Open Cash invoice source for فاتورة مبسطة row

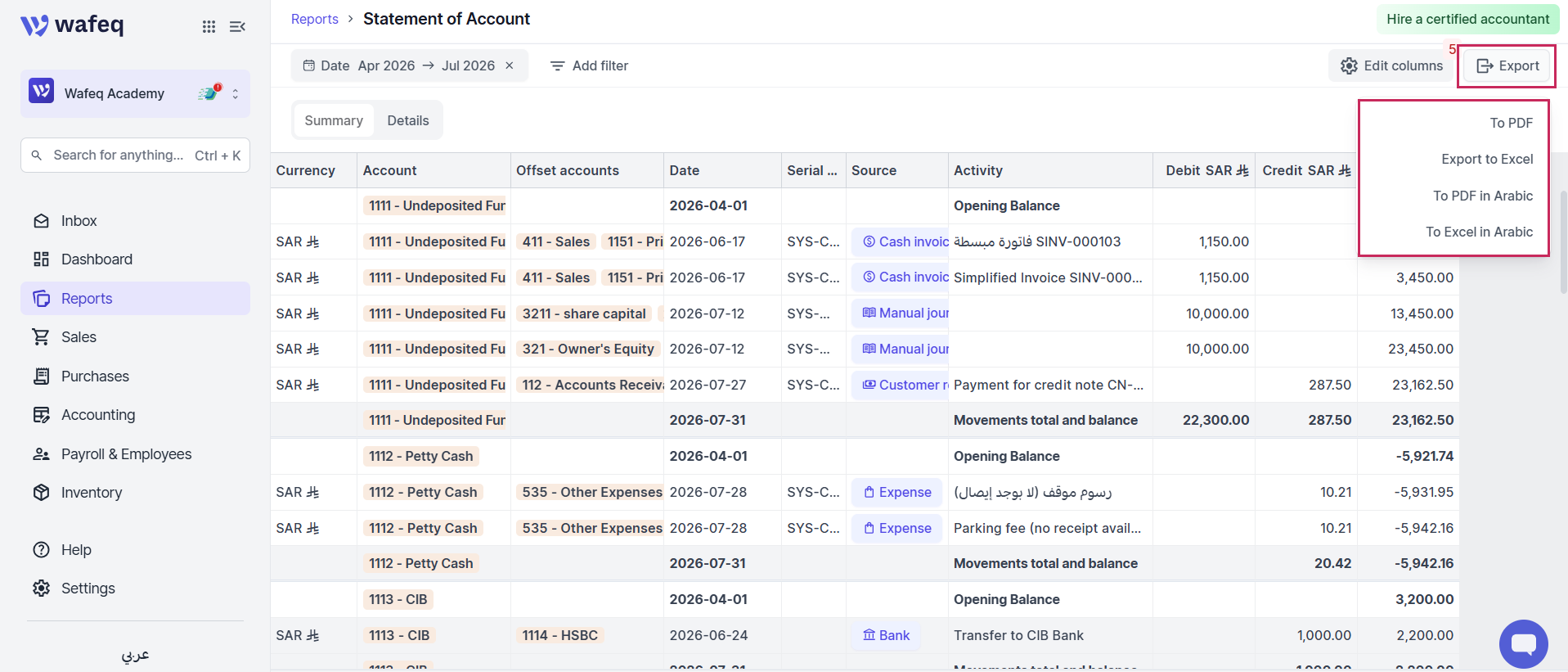click(901, 241)
